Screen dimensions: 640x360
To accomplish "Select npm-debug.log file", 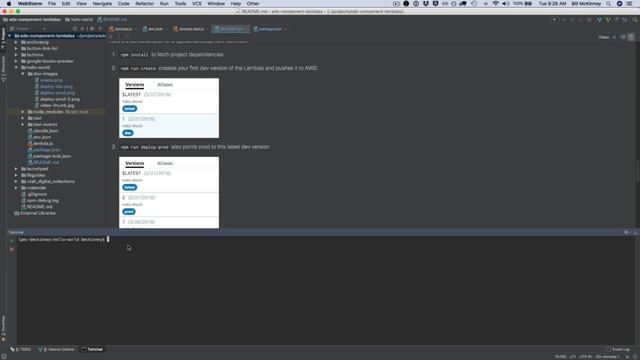I will 40,200.
